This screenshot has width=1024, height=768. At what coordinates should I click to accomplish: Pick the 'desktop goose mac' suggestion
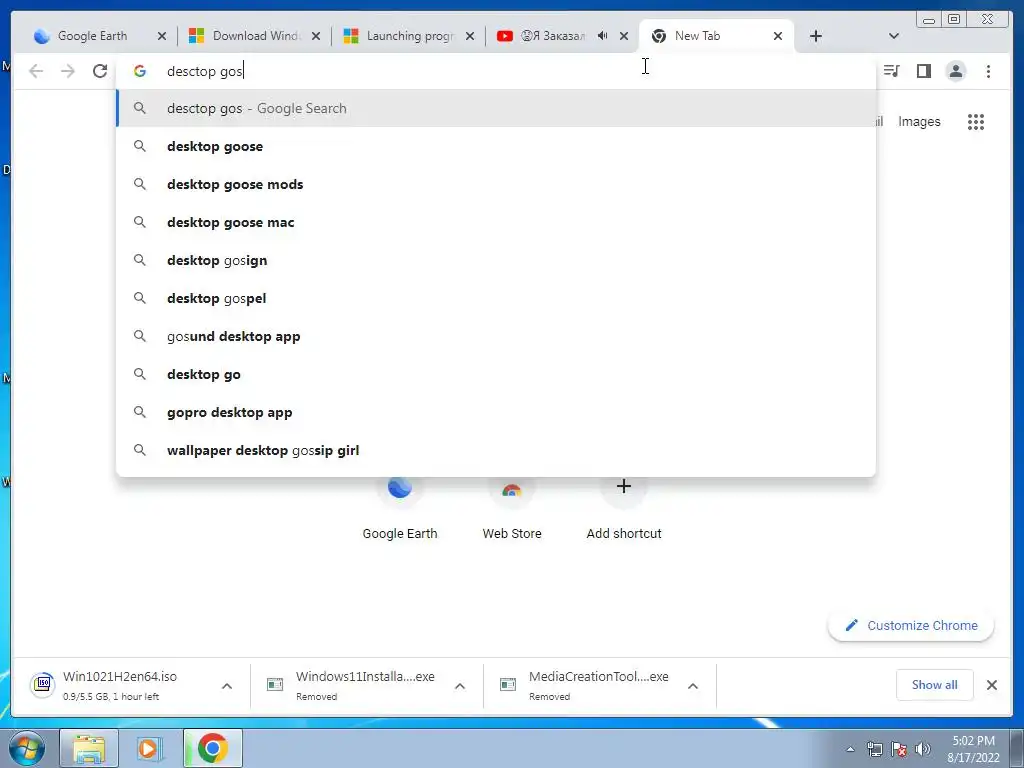tap(496, 222)
